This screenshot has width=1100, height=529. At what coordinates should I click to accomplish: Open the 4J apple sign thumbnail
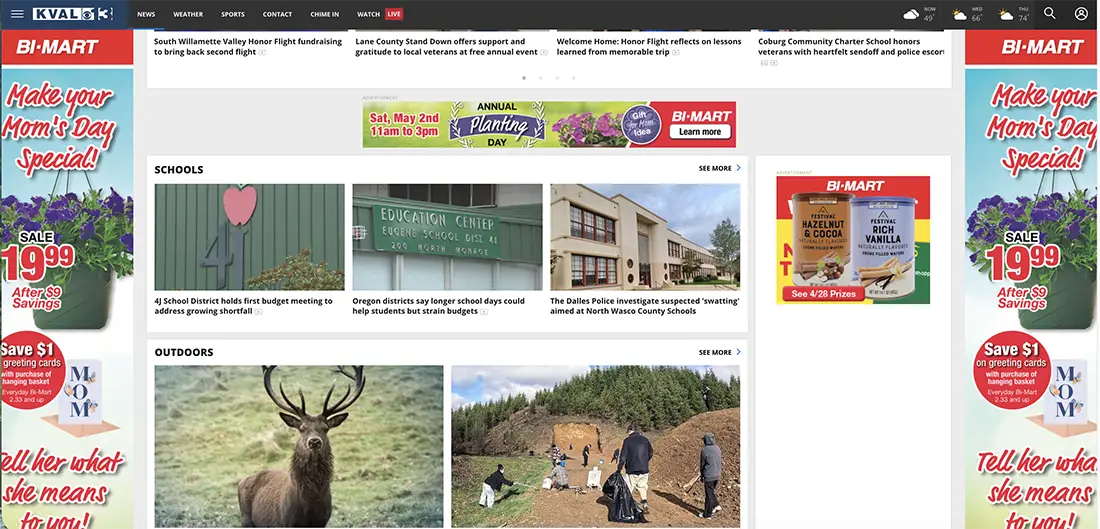pyautogui.click(x=250, y=237)
